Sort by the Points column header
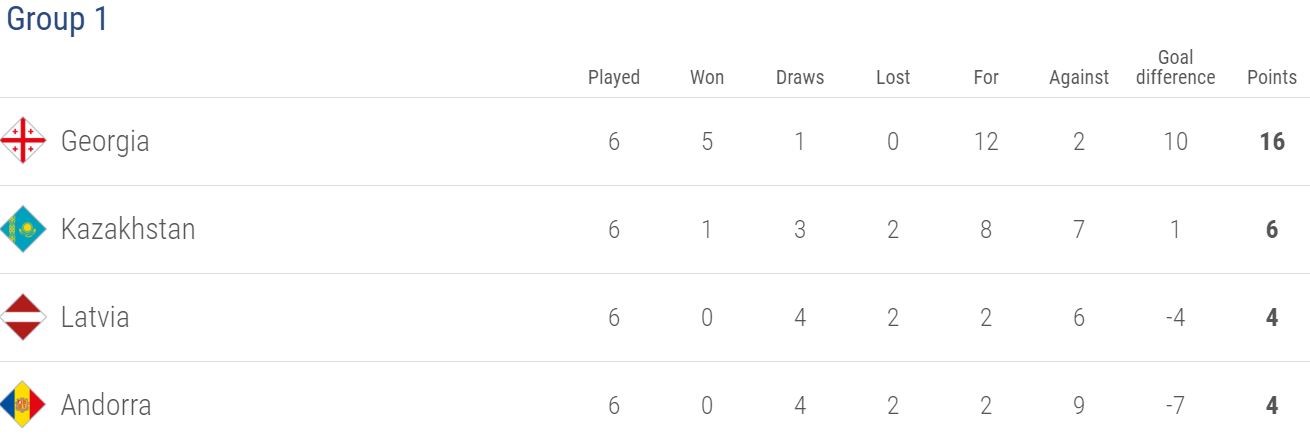Screen dimensions: 1310x445 1272,77
